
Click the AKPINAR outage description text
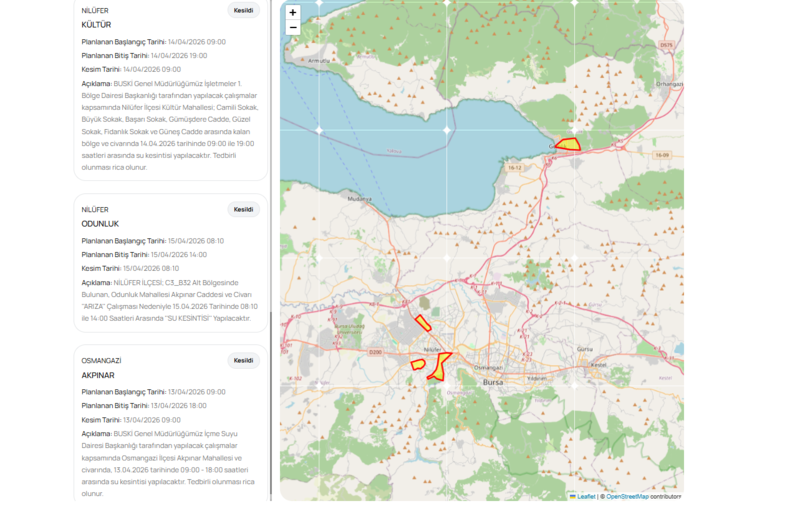coord(168,464)
